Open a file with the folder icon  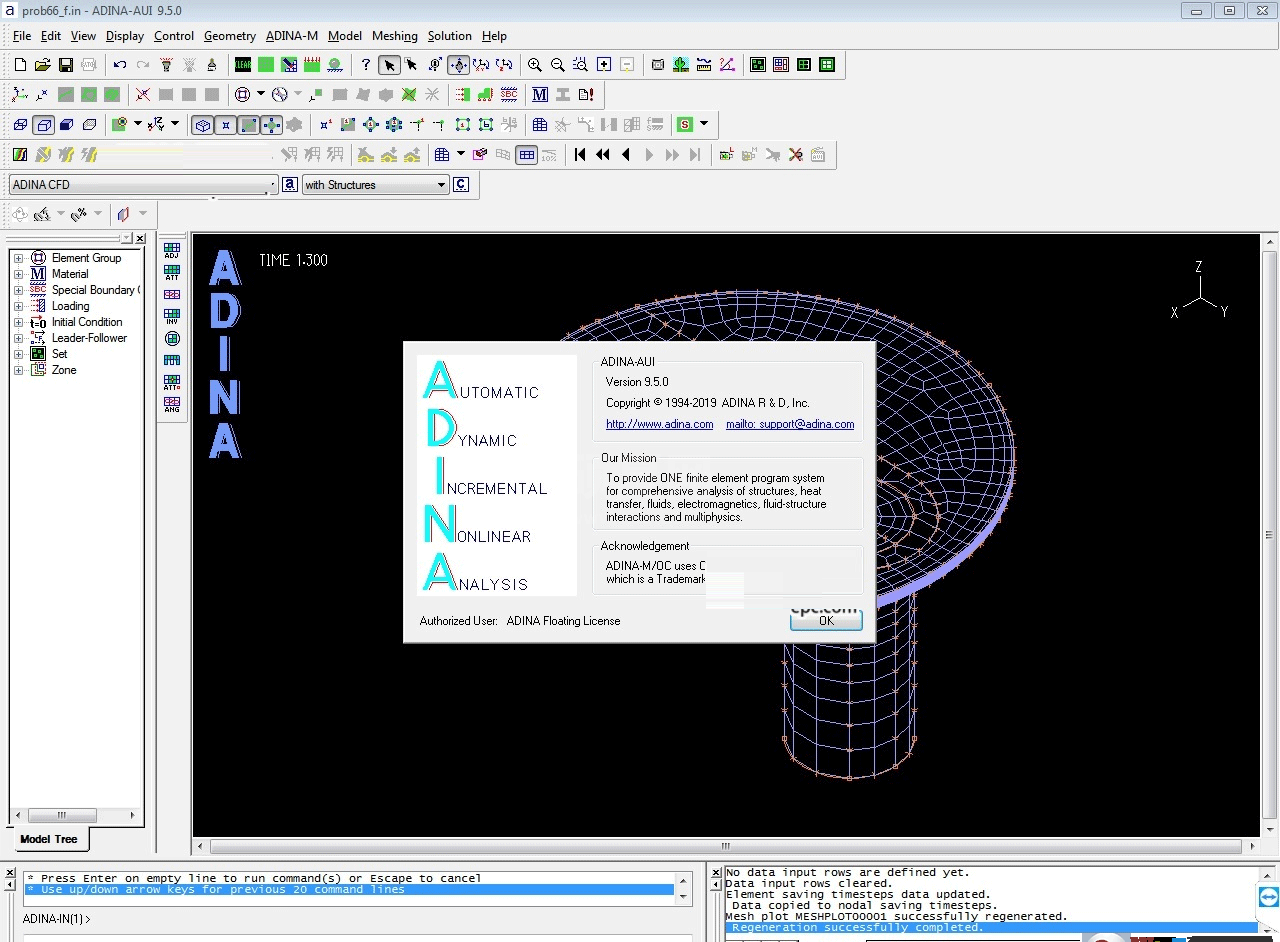(x=42, y=65)
